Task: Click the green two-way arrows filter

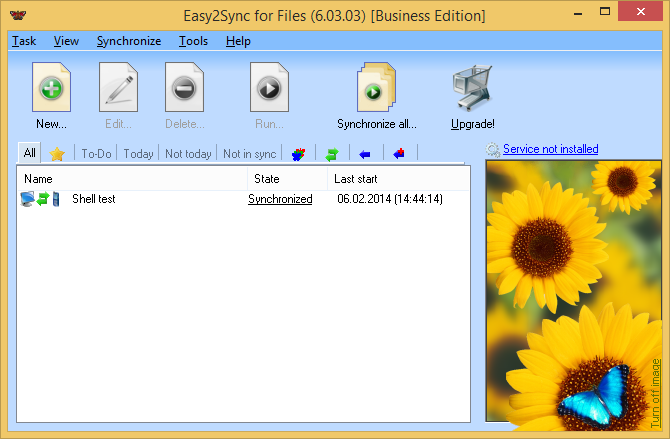Action: point(332,154)
